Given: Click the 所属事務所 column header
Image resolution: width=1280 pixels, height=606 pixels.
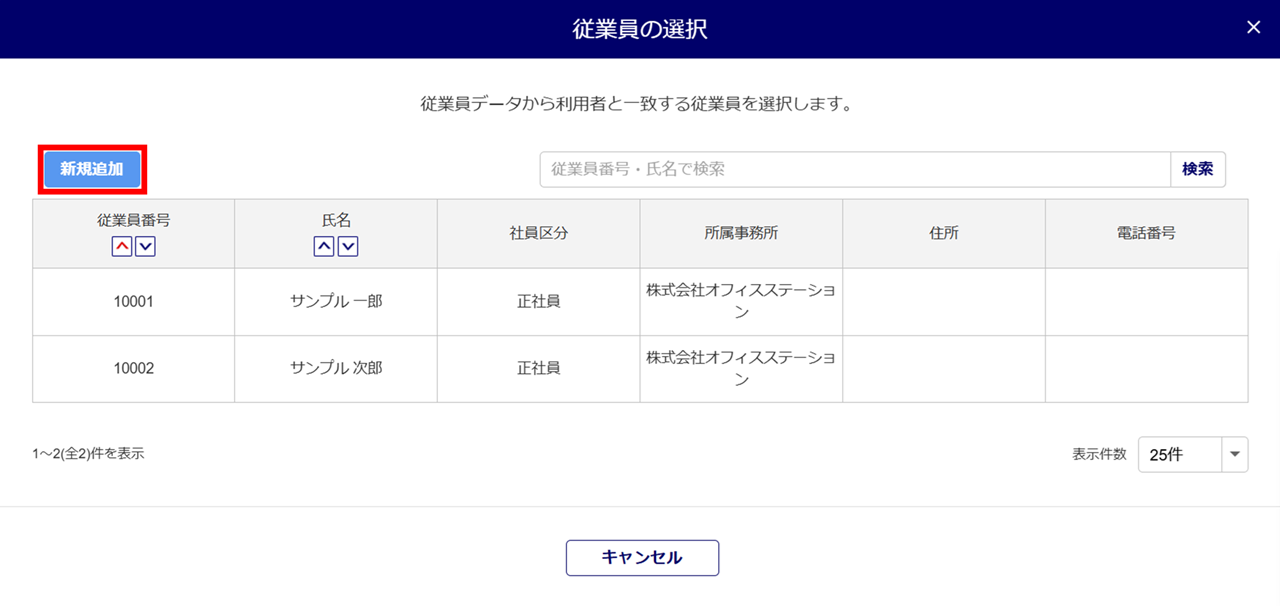Looking at the screenshot, I should [x=741, y=233].
